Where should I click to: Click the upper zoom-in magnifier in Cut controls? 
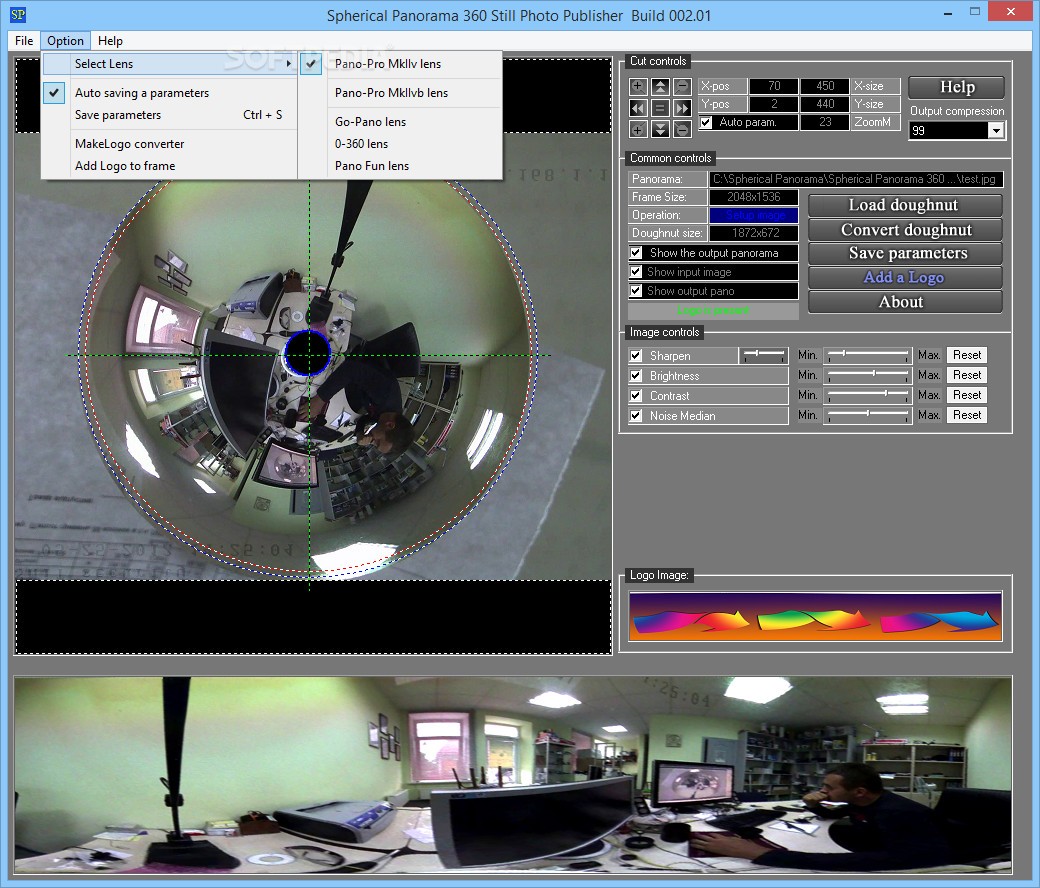[637, 86]
